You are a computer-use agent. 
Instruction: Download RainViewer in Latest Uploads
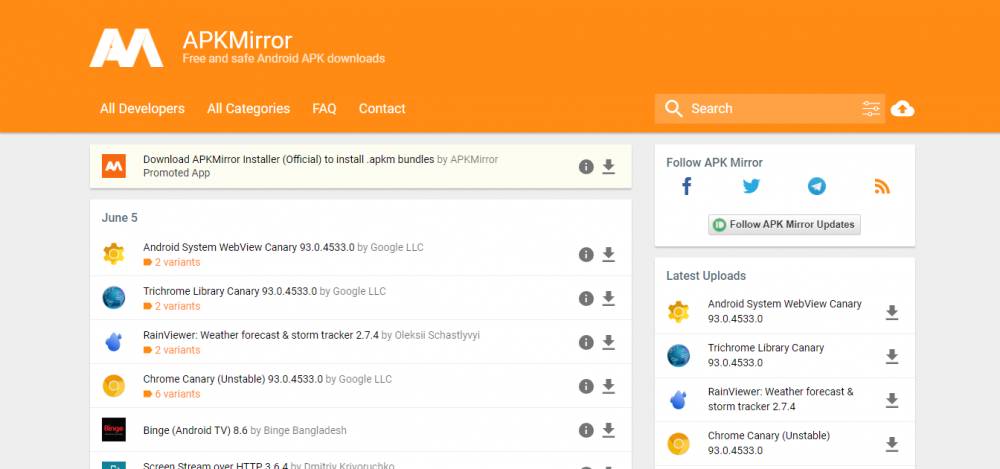[x=892, y=400]
